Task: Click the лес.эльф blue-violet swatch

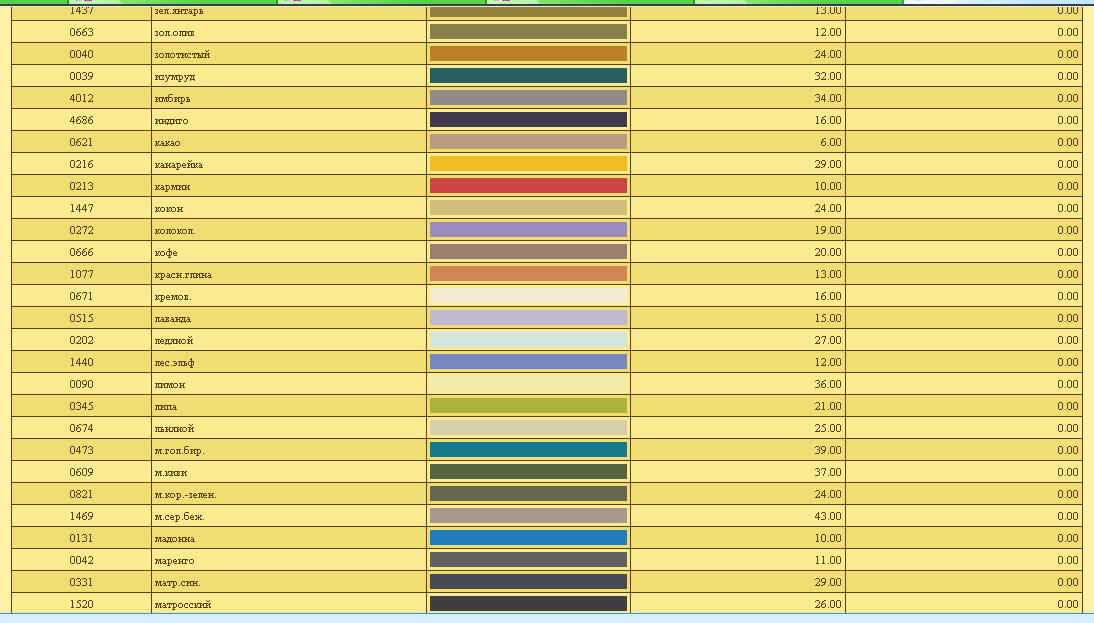Action: [x=528, y=362]
